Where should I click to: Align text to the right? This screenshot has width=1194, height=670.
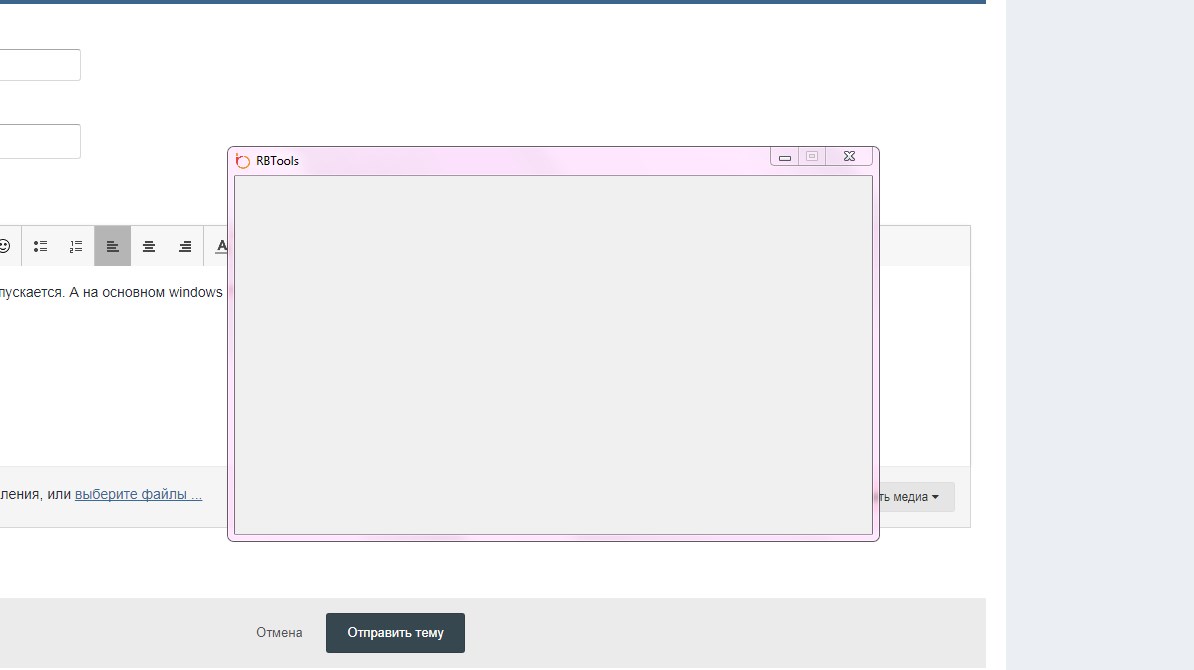(x=185, y=246)
